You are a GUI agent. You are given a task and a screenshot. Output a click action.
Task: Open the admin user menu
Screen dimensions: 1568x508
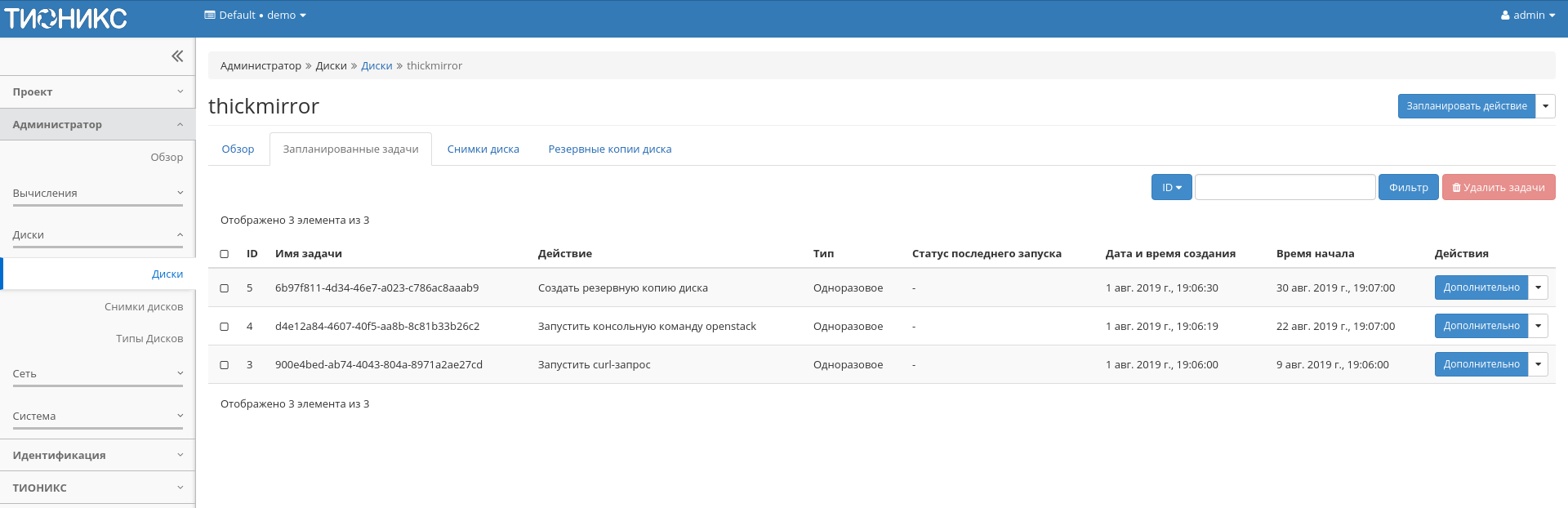click(1527, 16)
